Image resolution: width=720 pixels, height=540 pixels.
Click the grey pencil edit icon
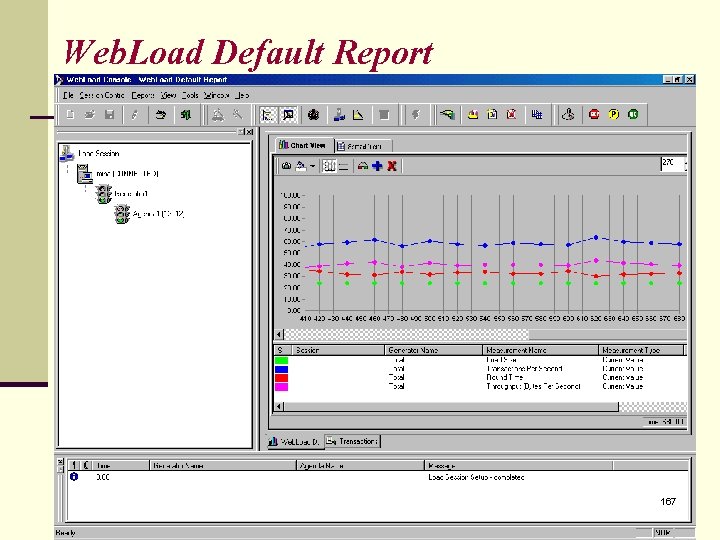coord(135,114)
